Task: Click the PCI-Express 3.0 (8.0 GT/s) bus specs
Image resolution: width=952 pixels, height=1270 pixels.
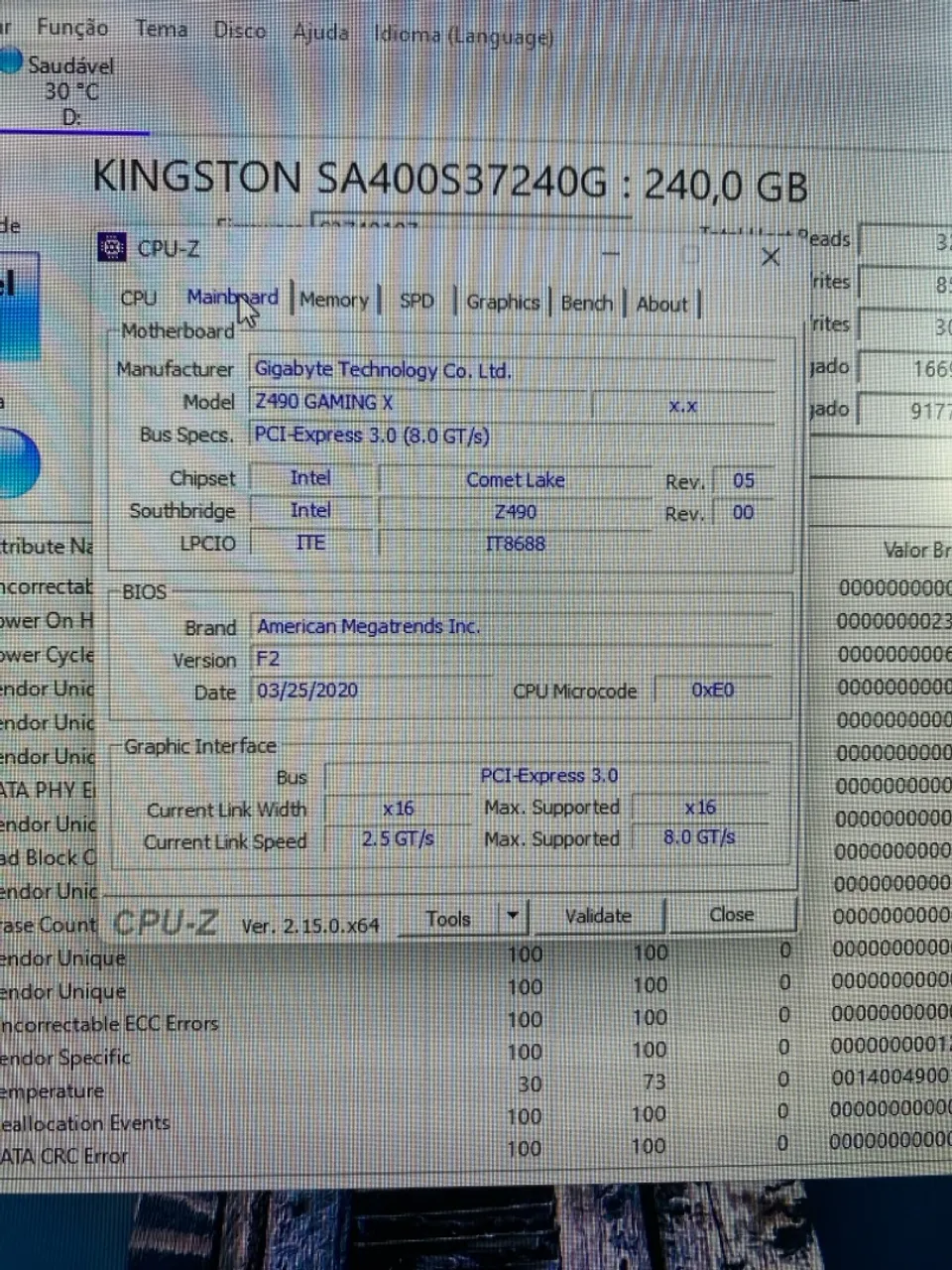Action: tap(512, 435)
